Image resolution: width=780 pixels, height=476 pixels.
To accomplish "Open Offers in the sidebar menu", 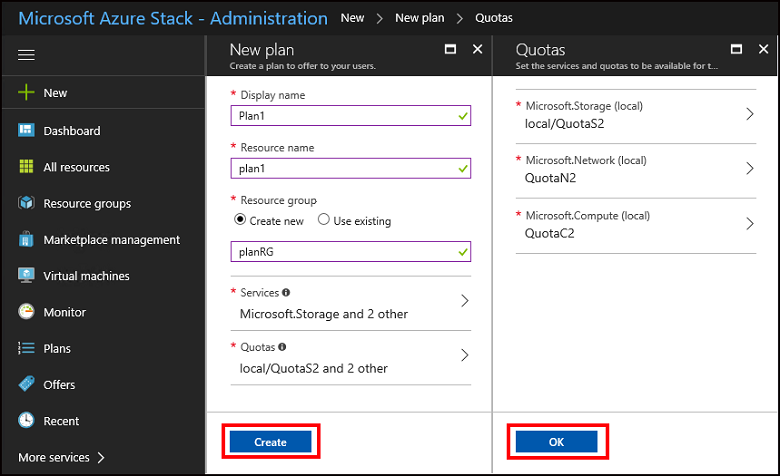I will coord(59,385).
